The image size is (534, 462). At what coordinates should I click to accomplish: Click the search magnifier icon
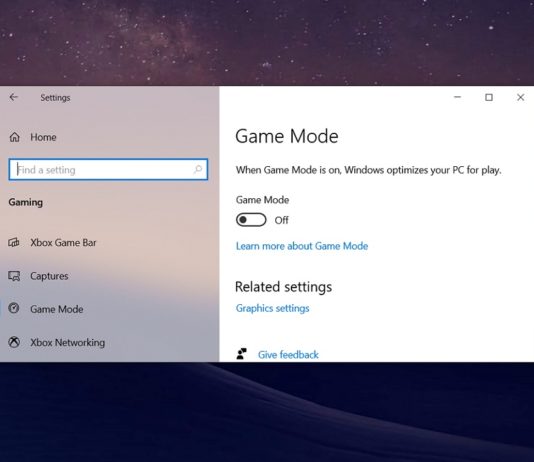(198, 169)
